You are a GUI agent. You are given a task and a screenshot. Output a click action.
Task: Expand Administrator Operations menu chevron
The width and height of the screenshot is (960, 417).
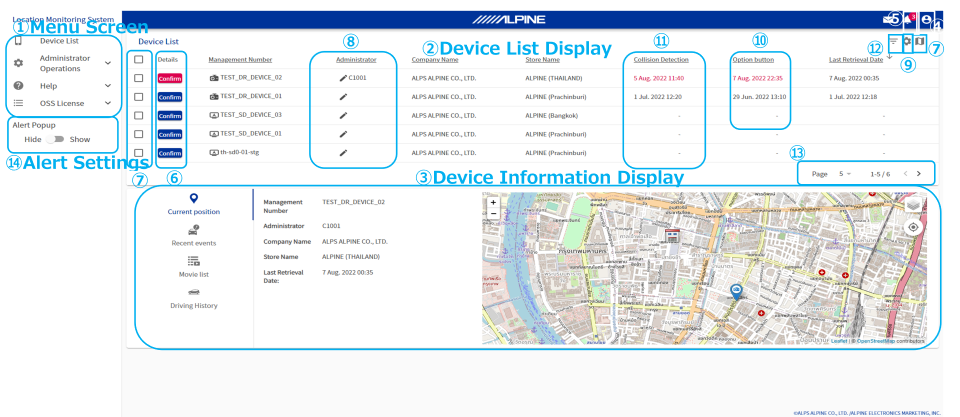point(108,63)
